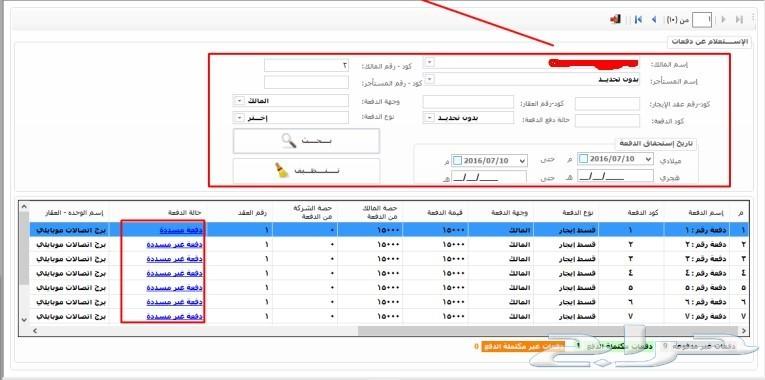Image resolution: width=765 pixels, height=380 pixels.
Task: Tick the Gregorian start date checkbox
Action: pyautogui.click(x=584, y=159)
